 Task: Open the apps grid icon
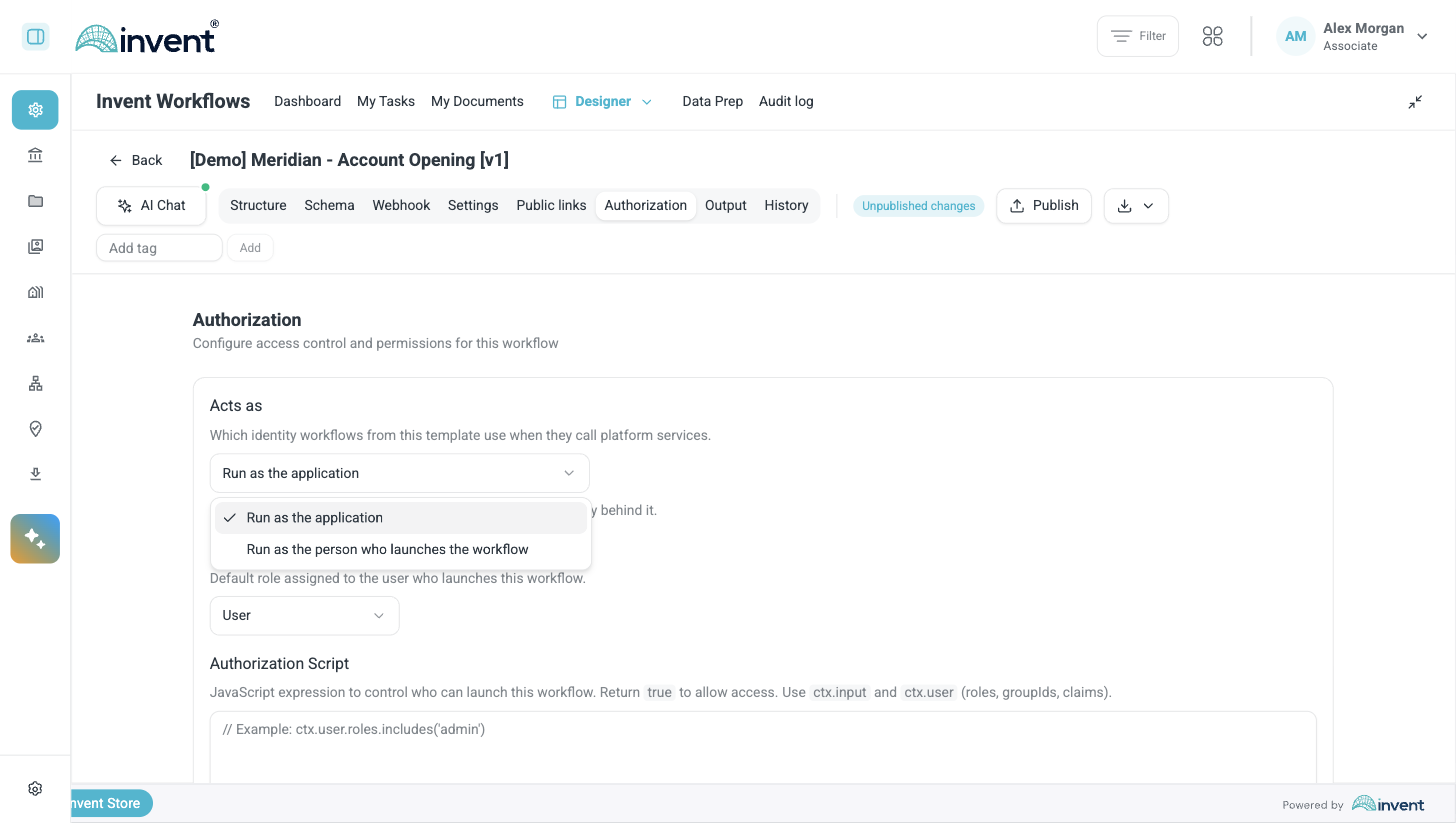pos(1213,36)
